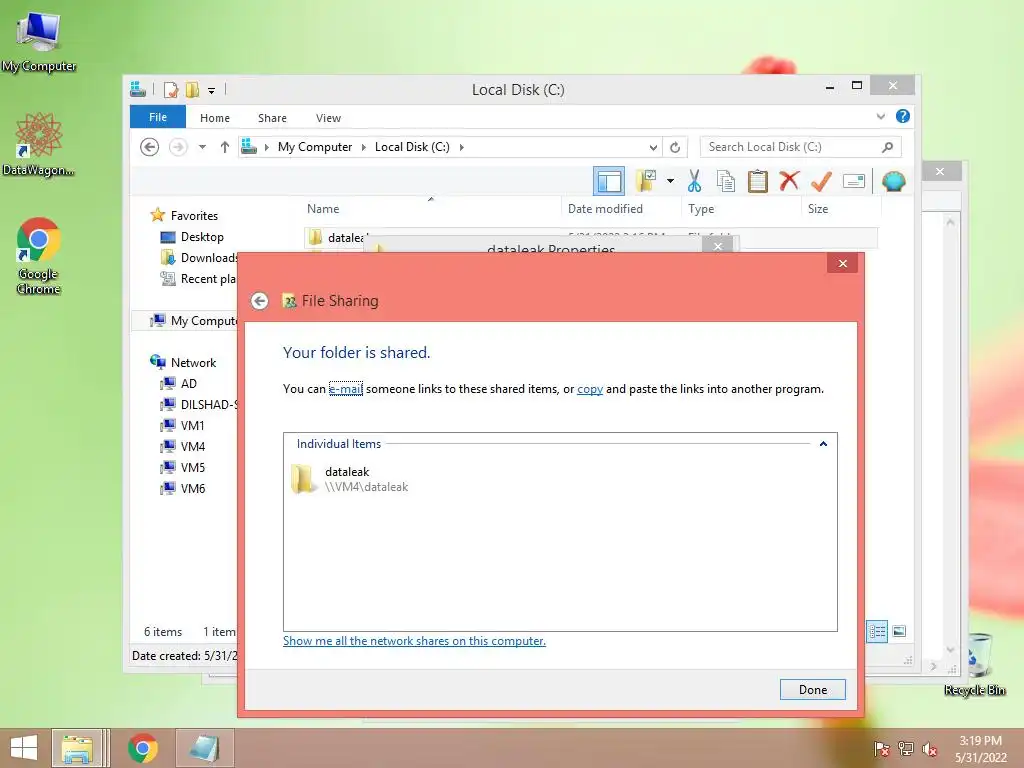Sort by the Type column header

click(x=701, y=209)
